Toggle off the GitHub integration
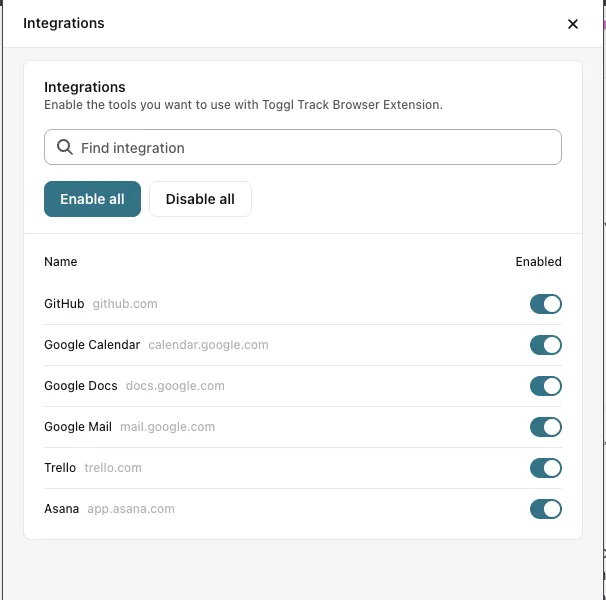 545,304
